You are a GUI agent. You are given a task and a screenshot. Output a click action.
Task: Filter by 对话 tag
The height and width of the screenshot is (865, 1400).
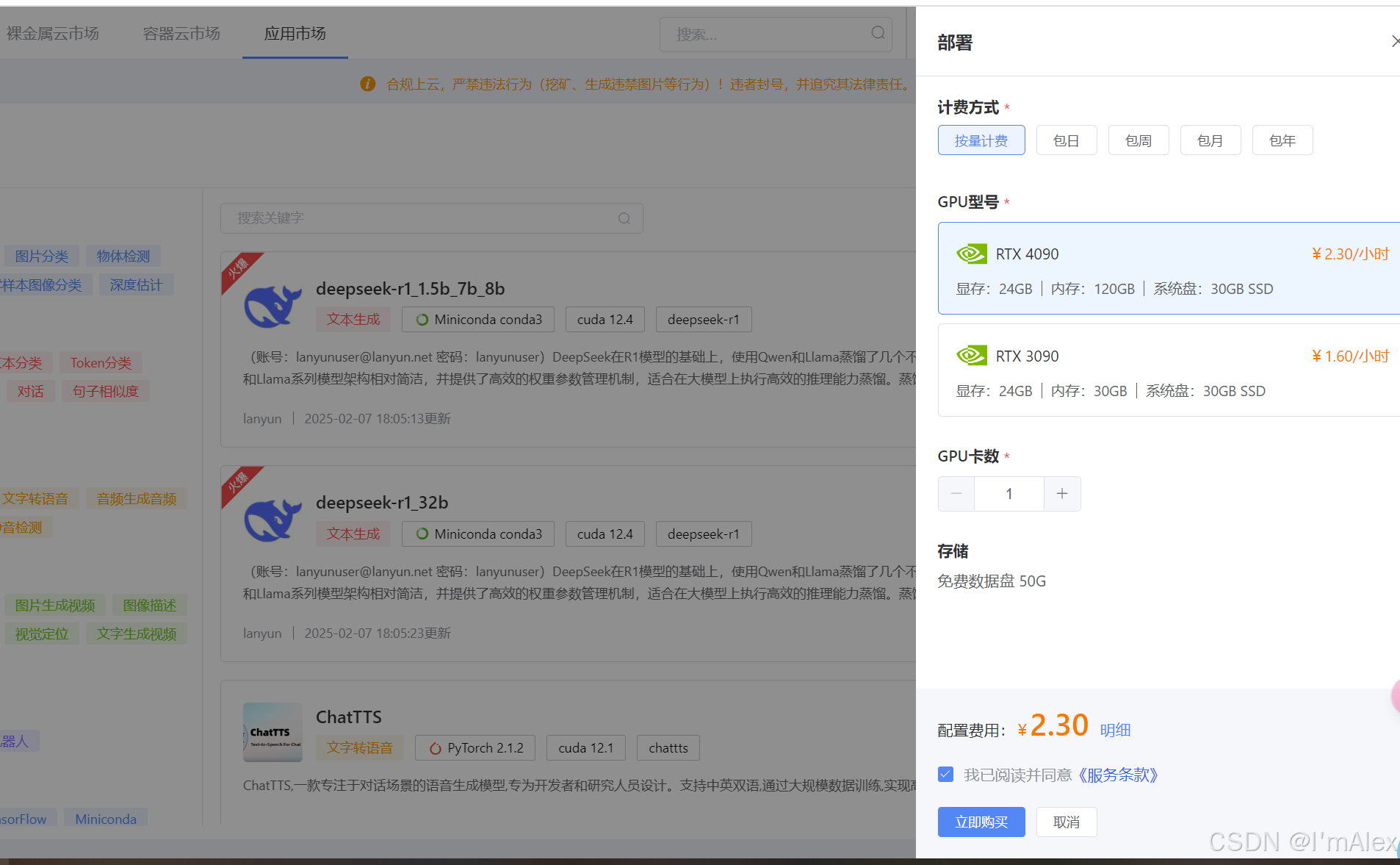[x=31, y=391]
